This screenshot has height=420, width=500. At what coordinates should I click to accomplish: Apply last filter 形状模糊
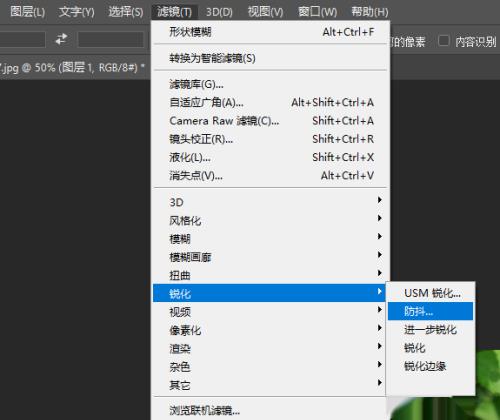271,32
